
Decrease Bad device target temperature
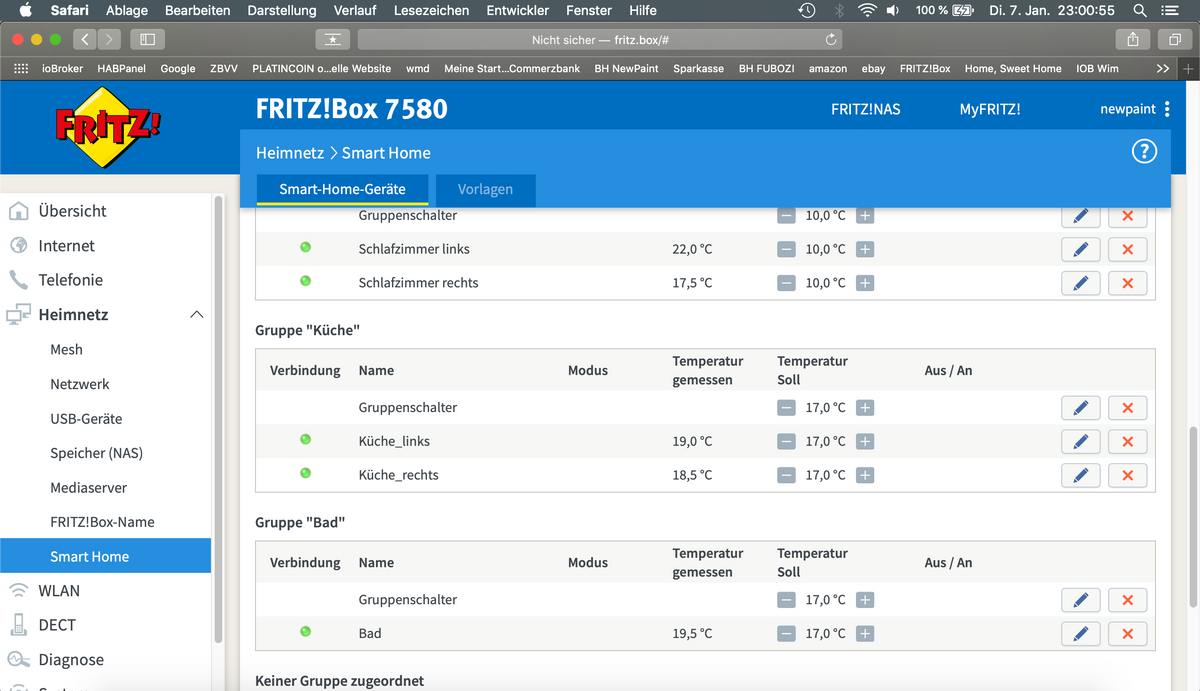(x=787, y=633)
